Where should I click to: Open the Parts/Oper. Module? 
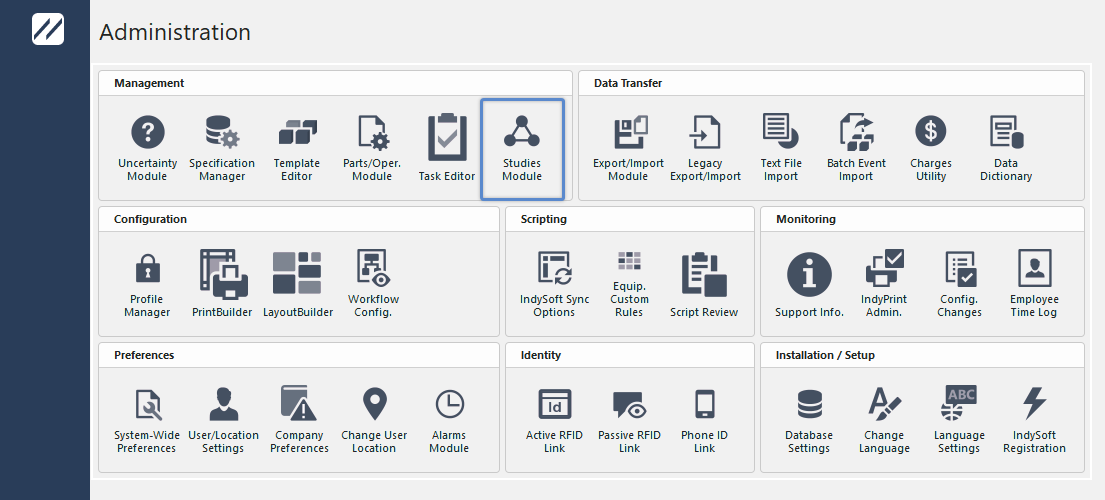(372, 149)
